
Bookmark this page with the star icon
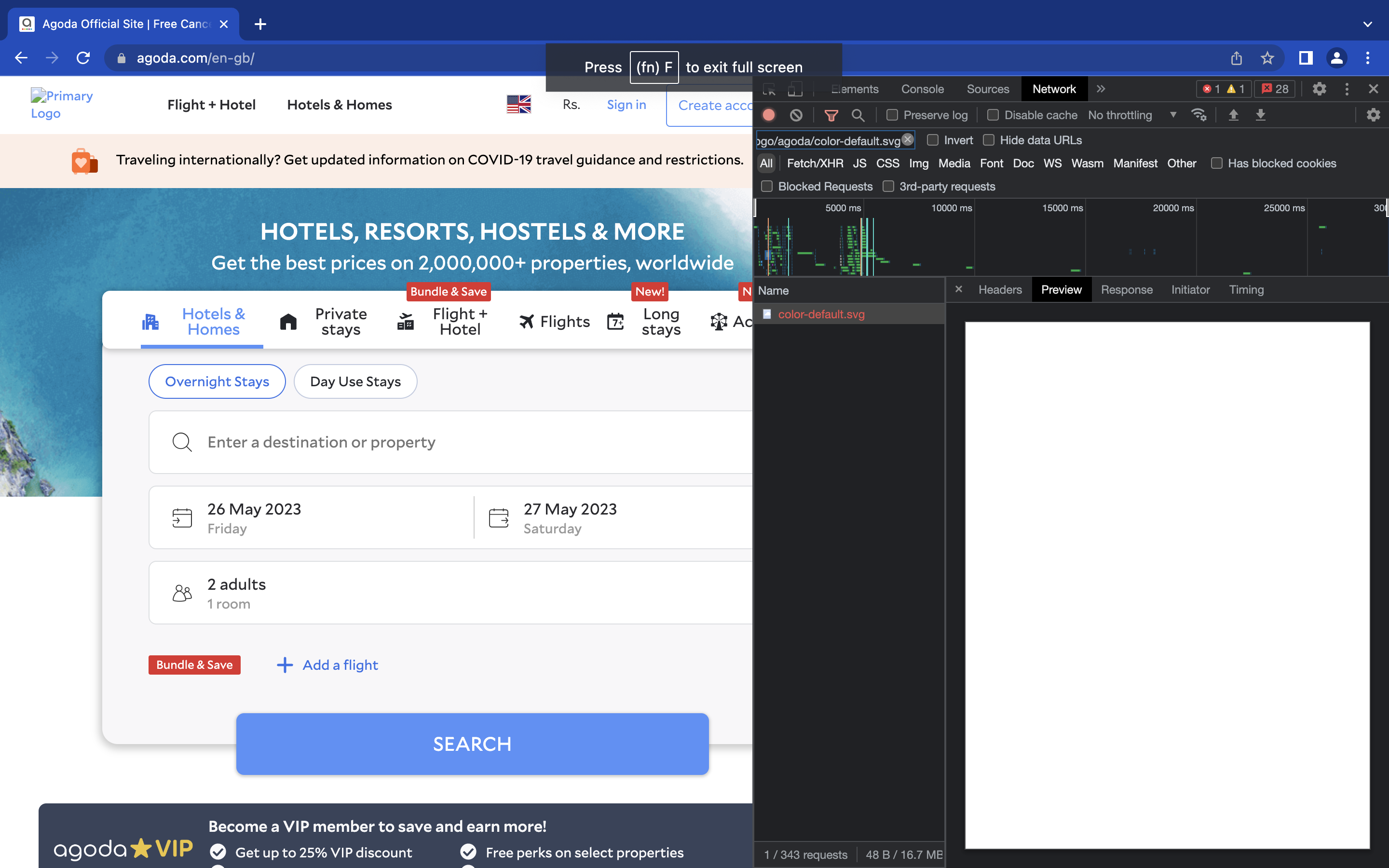coord(1267,58)
